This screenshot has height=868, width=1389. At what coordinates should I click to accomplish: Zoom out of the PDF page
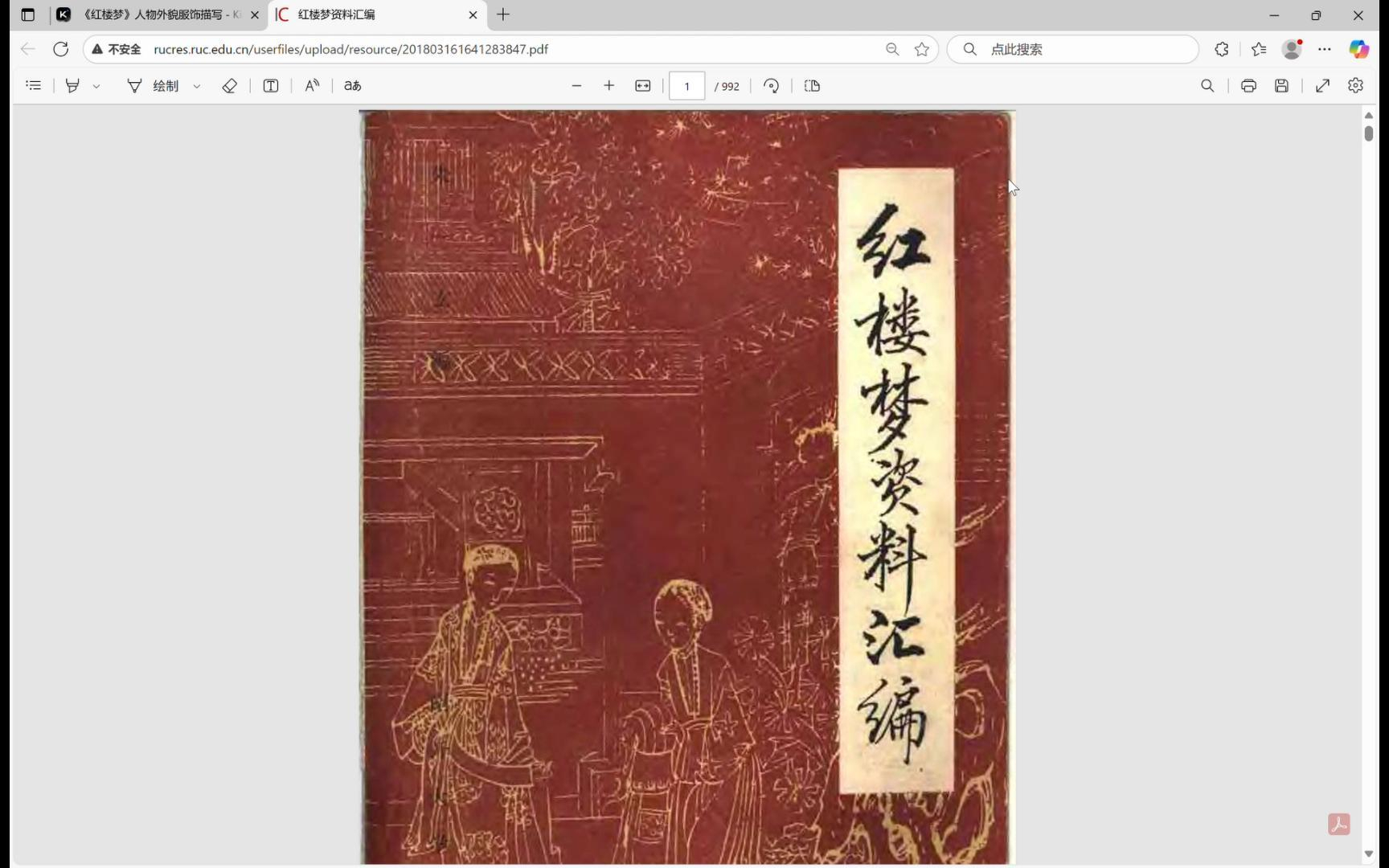[x=576, y=85]
